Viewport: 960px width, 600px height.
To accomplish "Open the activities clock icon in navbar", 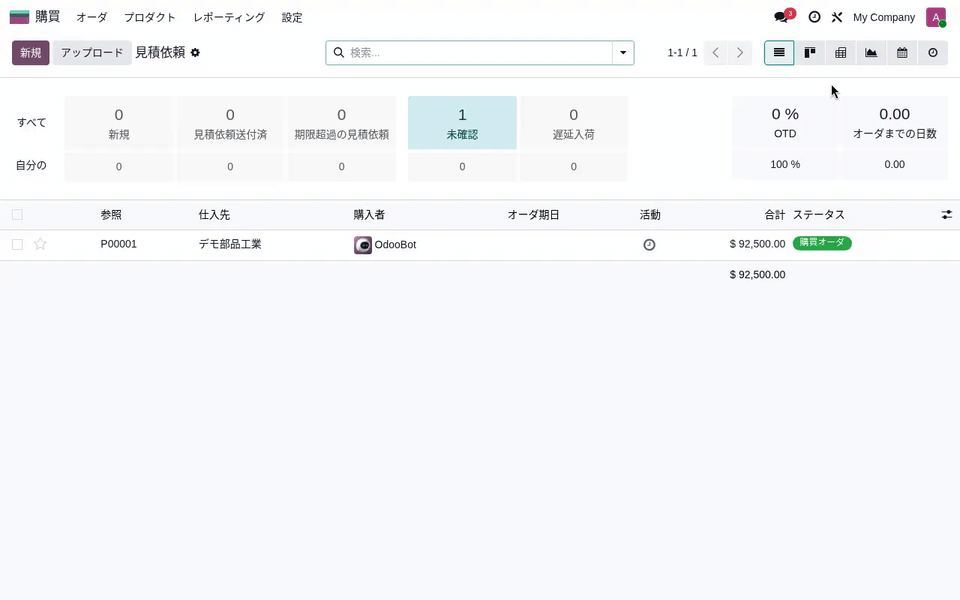I will tap(814, 17).
